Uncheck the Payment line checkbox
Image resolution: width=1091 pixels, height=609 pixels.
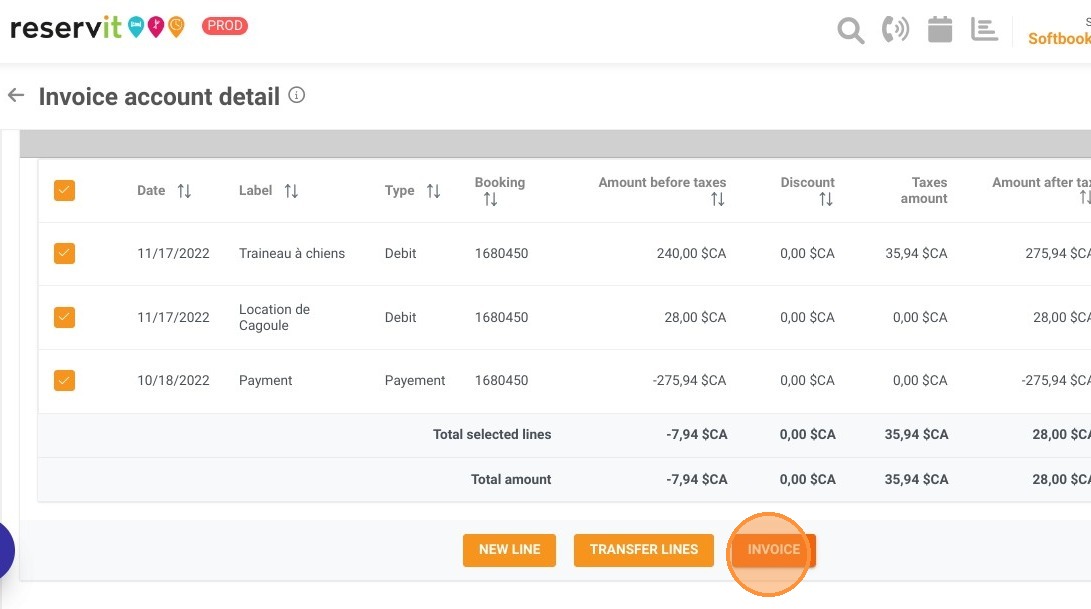tap(64, 381)
